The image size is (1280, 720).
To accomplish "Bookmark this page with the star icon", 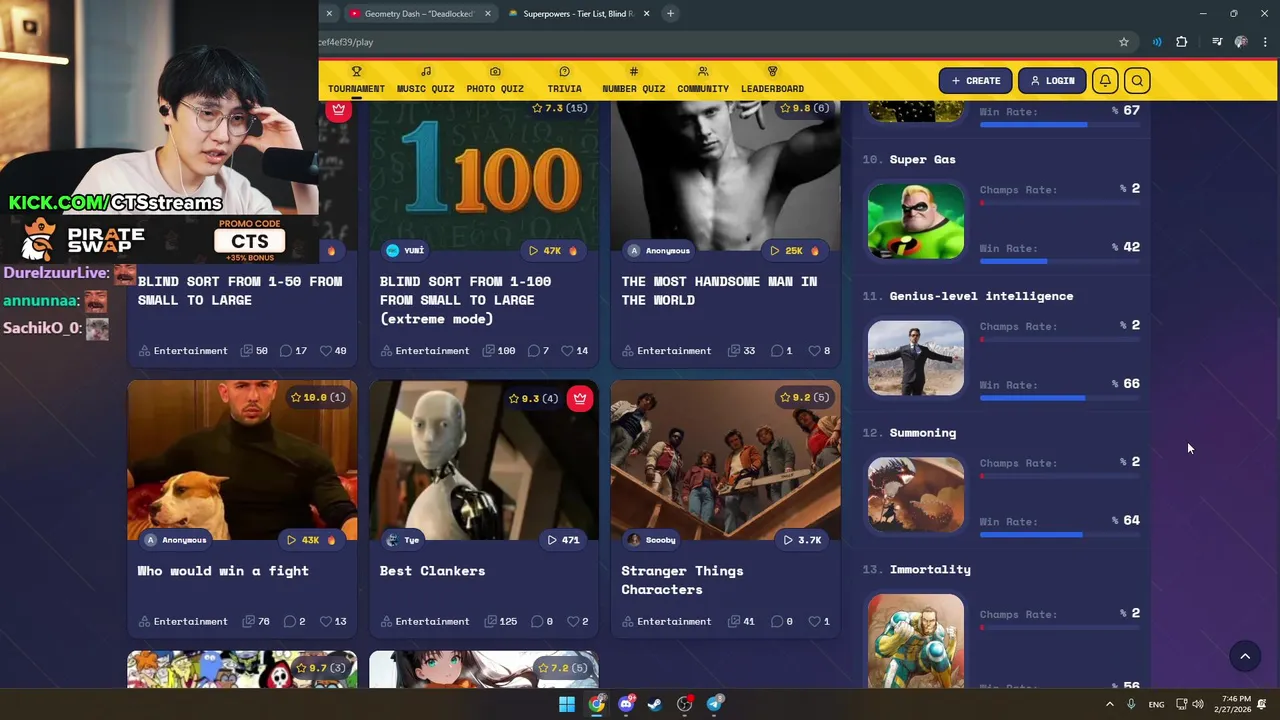I will [x=1124, y=42].
